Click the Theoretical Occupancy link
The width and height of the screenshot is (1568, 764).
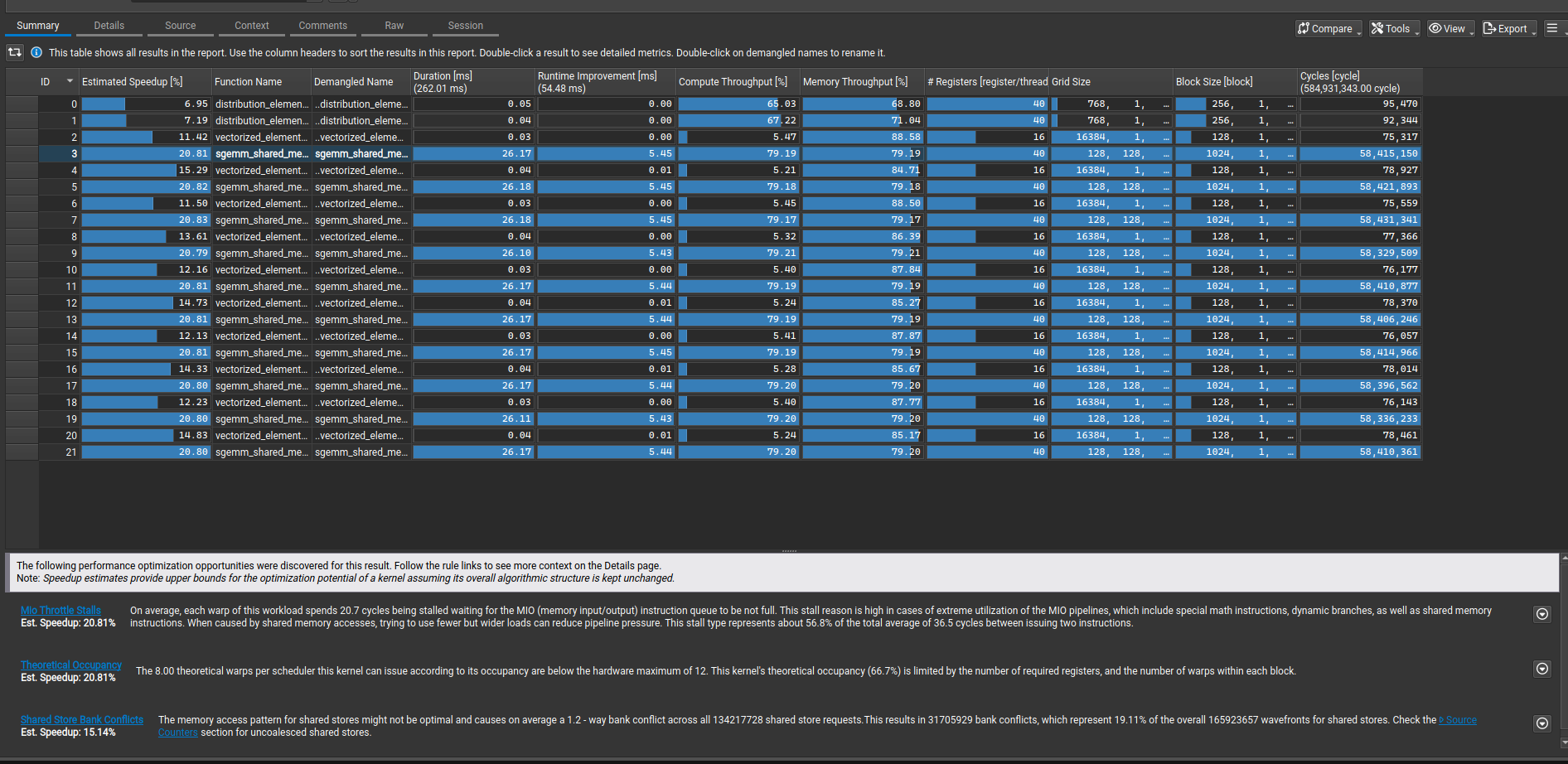[70, 665]
